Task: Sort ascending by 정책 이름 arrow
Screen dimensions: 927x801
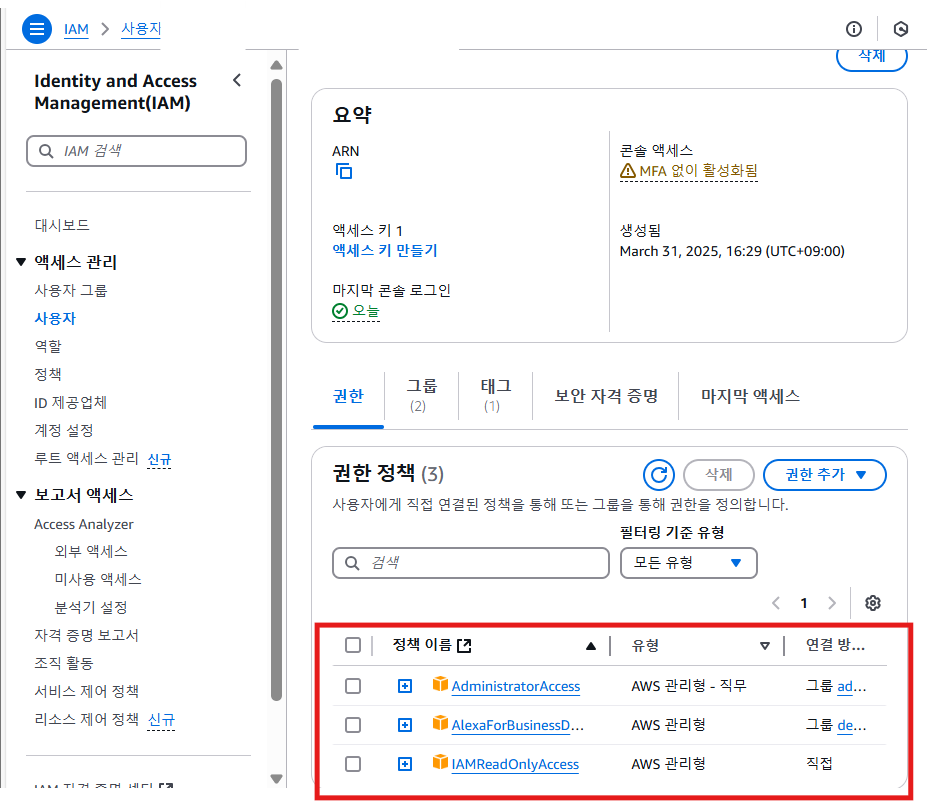Action: coord(591,646)
